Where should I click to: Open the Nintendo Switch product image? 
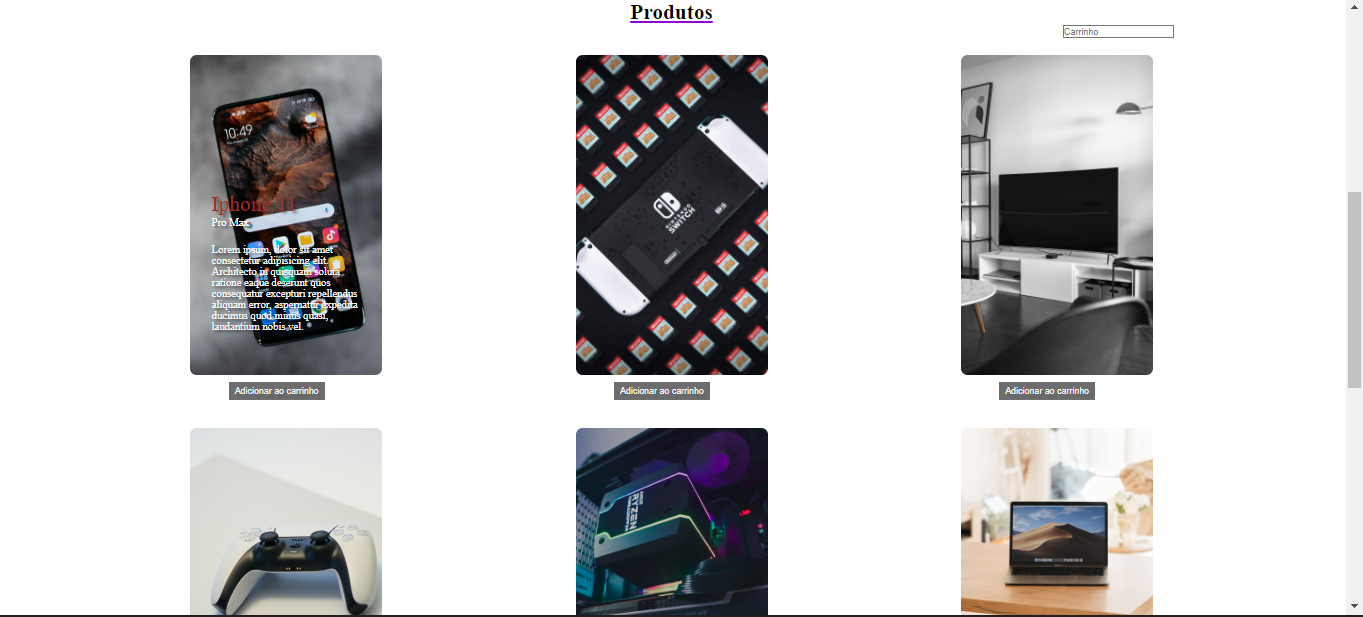tap(672, 215)
